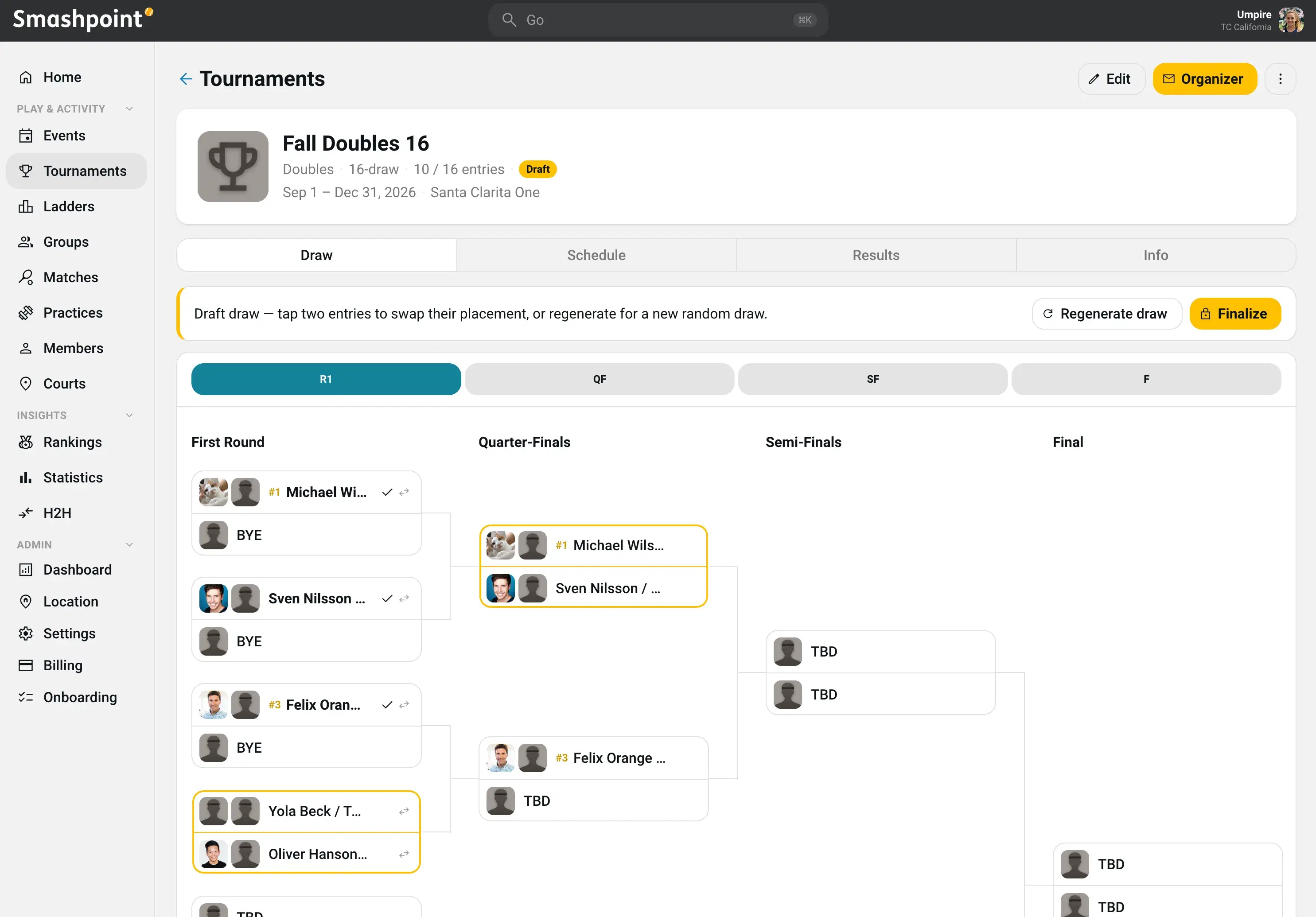
Task: Open H2H compare icon
Action: click(26, 513)
